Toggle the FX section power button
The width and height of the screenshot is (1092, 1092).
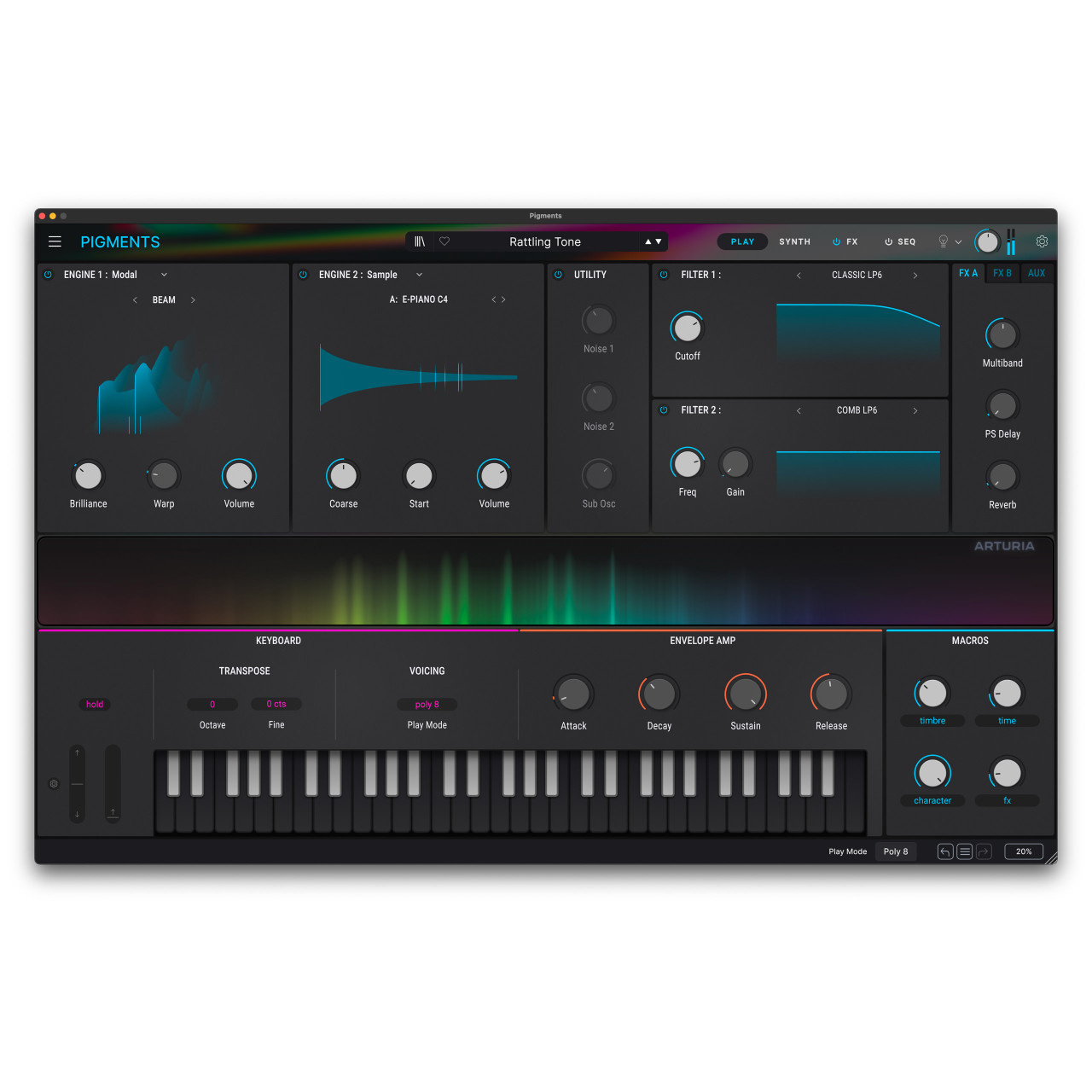(837, 241)
